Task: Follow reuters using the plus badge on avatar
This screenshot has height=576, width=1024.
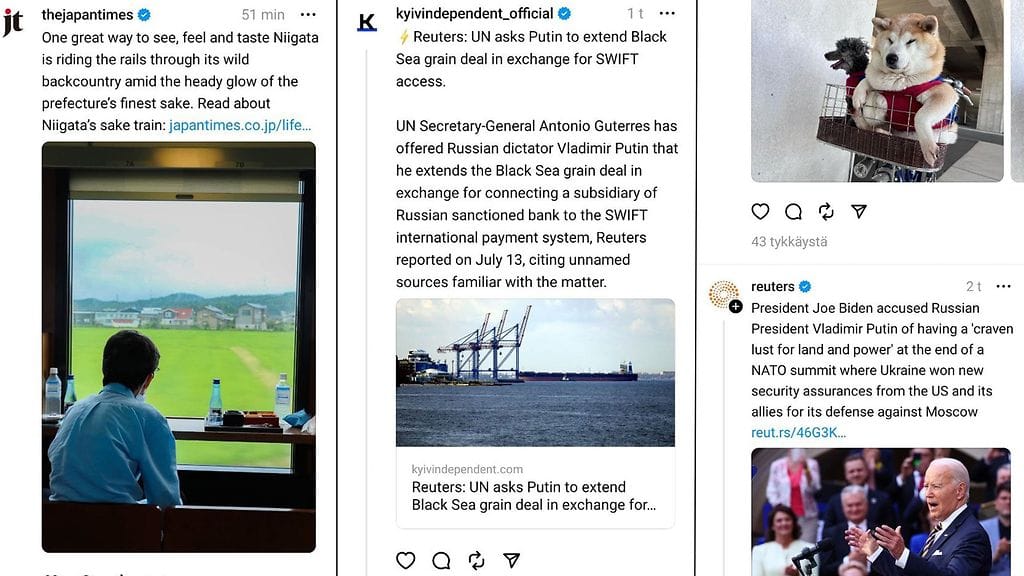Action: [x=736, y=306]
